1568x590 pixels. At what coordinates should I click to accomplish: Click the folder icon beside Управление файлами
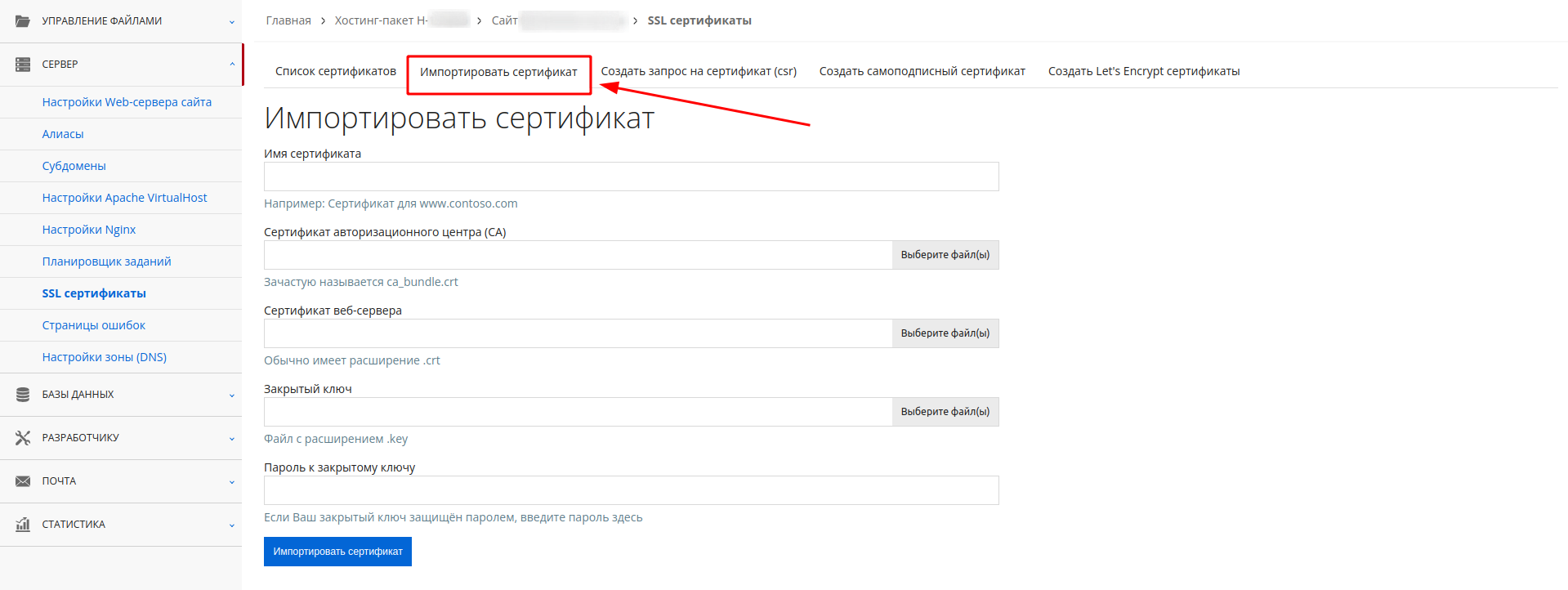23,21
